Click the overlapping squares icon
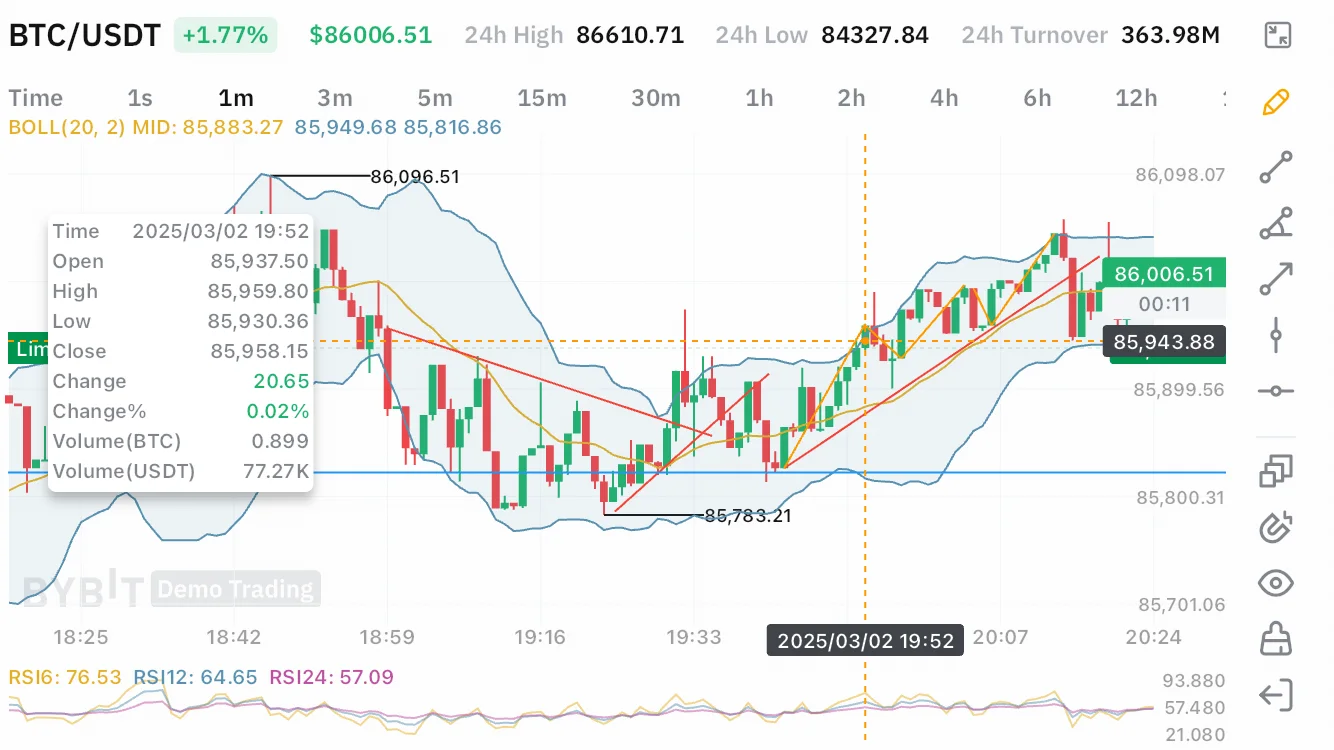This screenshot has height=750, width=1334. [x=1277, y=471]
